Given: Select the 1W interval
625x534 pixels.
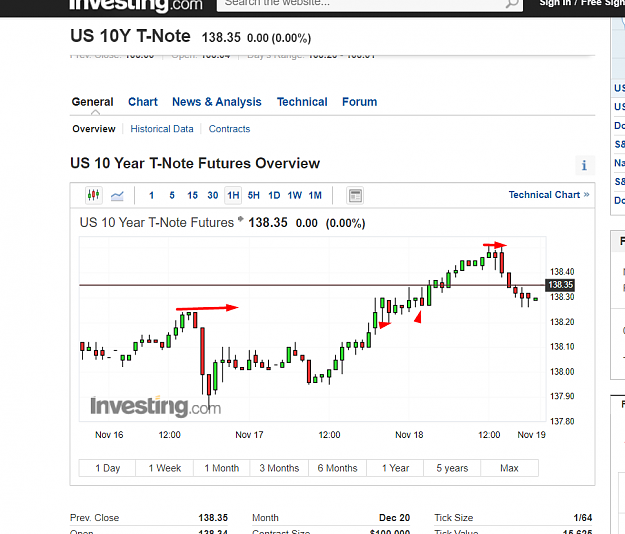Looking at the screenshot, I should (x=295, y=195).
